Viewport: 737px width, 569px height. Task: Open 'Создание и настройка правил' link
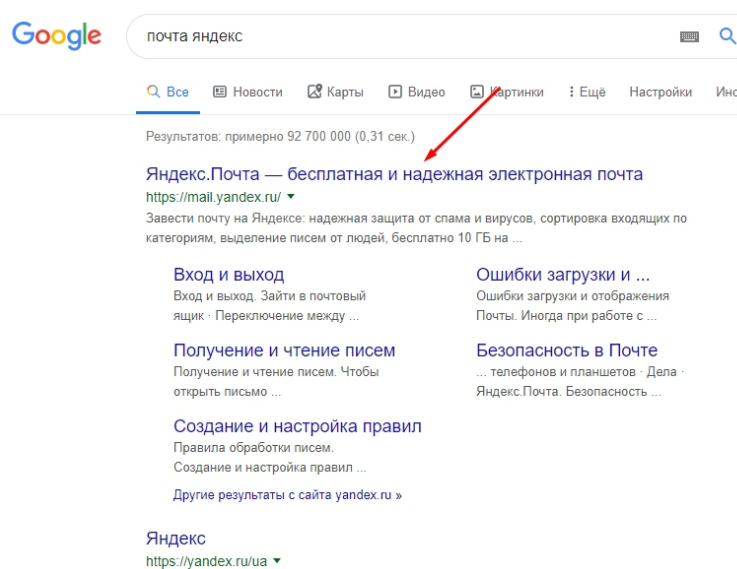pyautogui.click(x=297, y=426)
